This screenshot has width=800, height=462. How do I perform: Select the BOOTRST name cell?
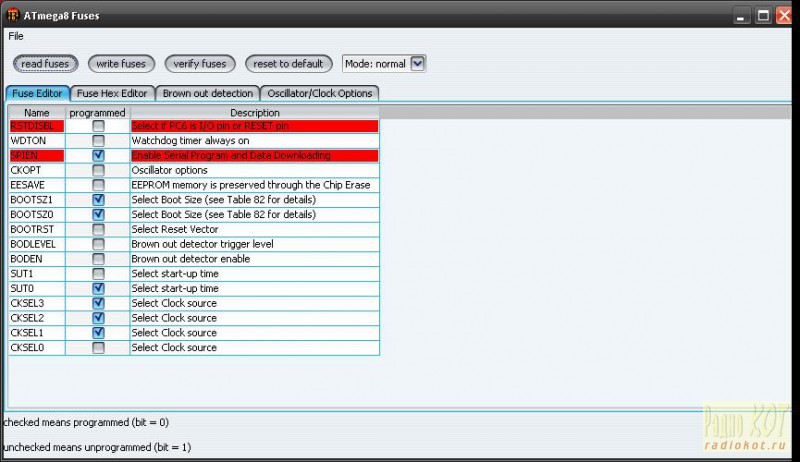point(37,229)
